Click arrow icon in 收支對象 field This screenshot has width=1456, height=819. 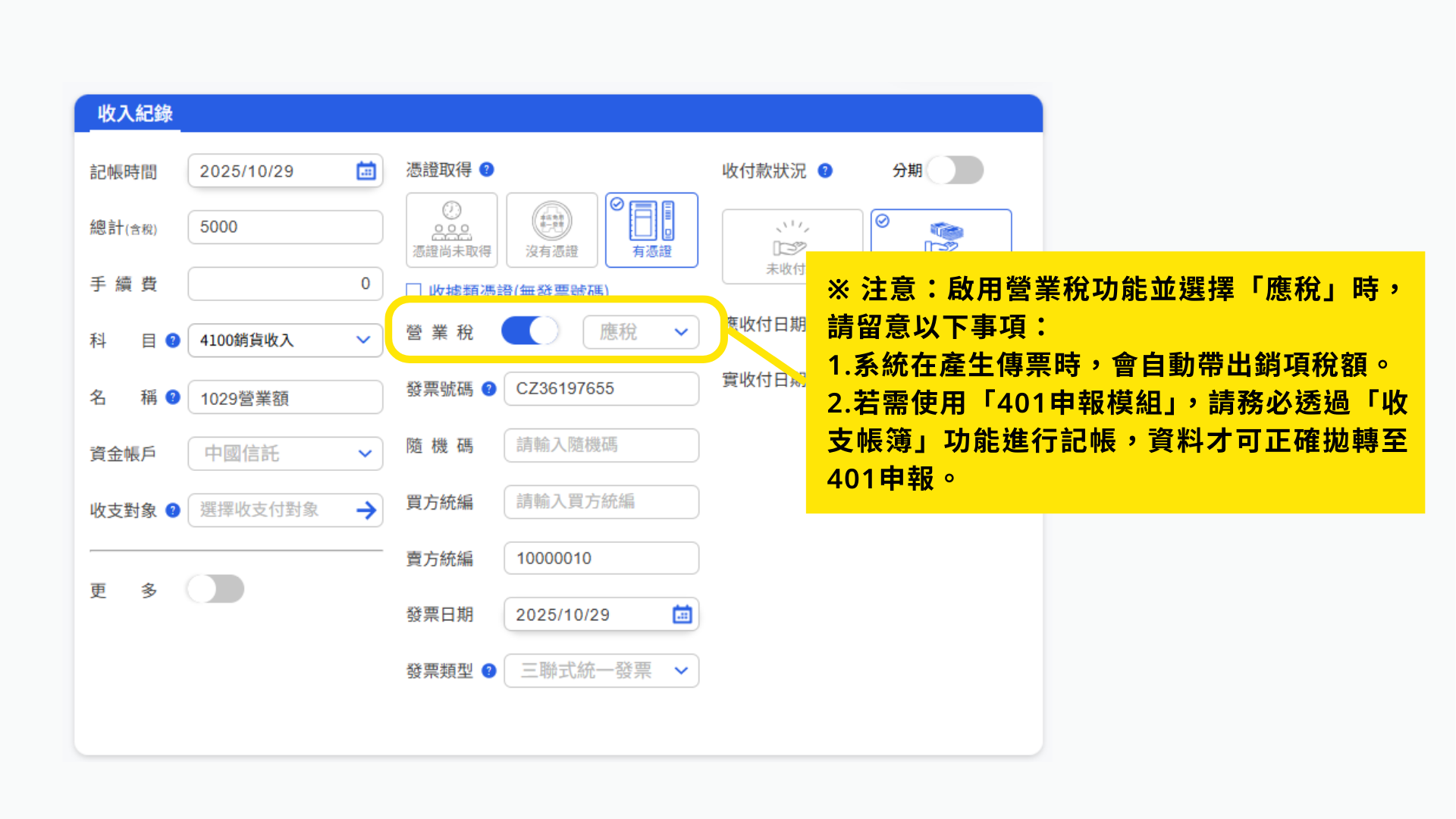366,510
